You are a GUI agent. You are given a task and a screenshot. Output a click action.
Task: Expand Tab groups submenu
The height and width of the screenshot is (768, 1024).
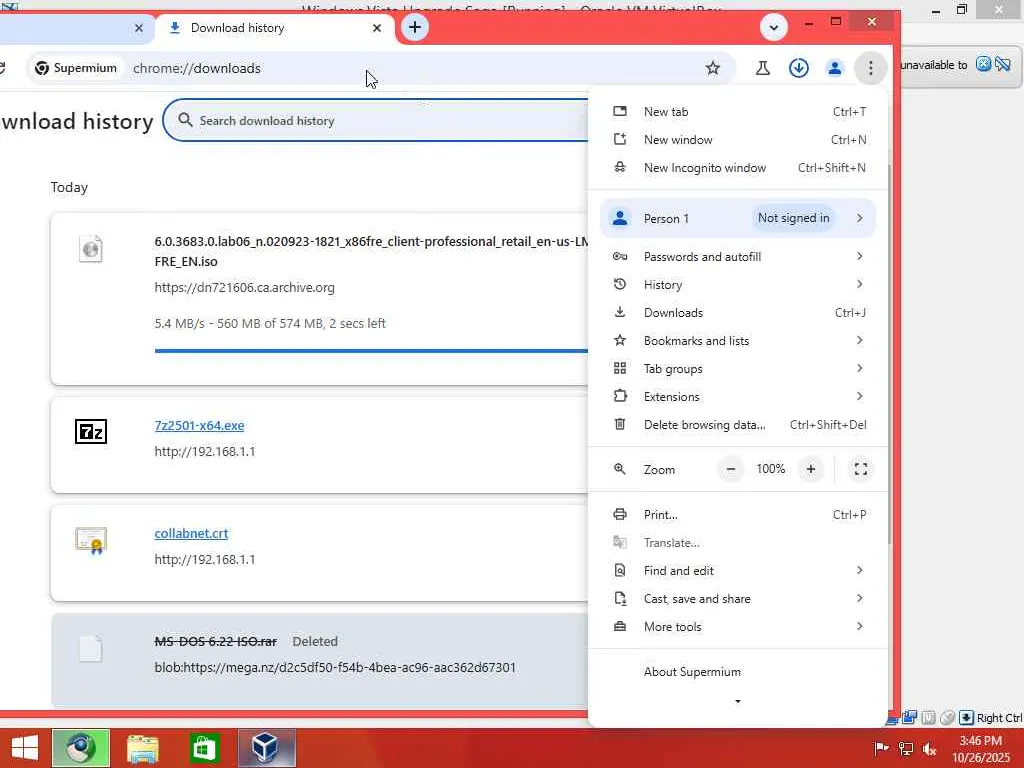tap(739, 369)
